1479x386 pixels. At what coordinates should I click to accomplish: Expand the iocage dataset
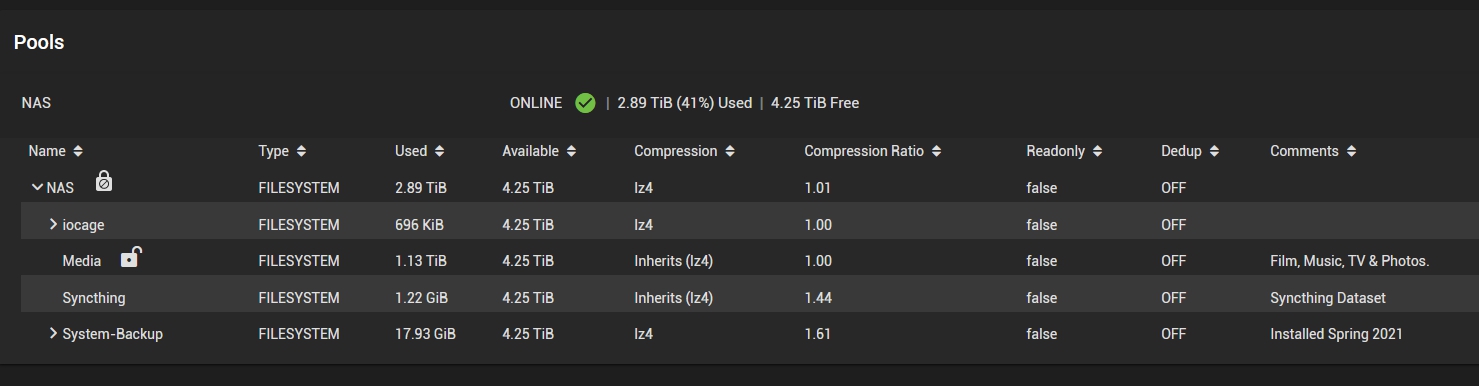click(x=53, y=224)
